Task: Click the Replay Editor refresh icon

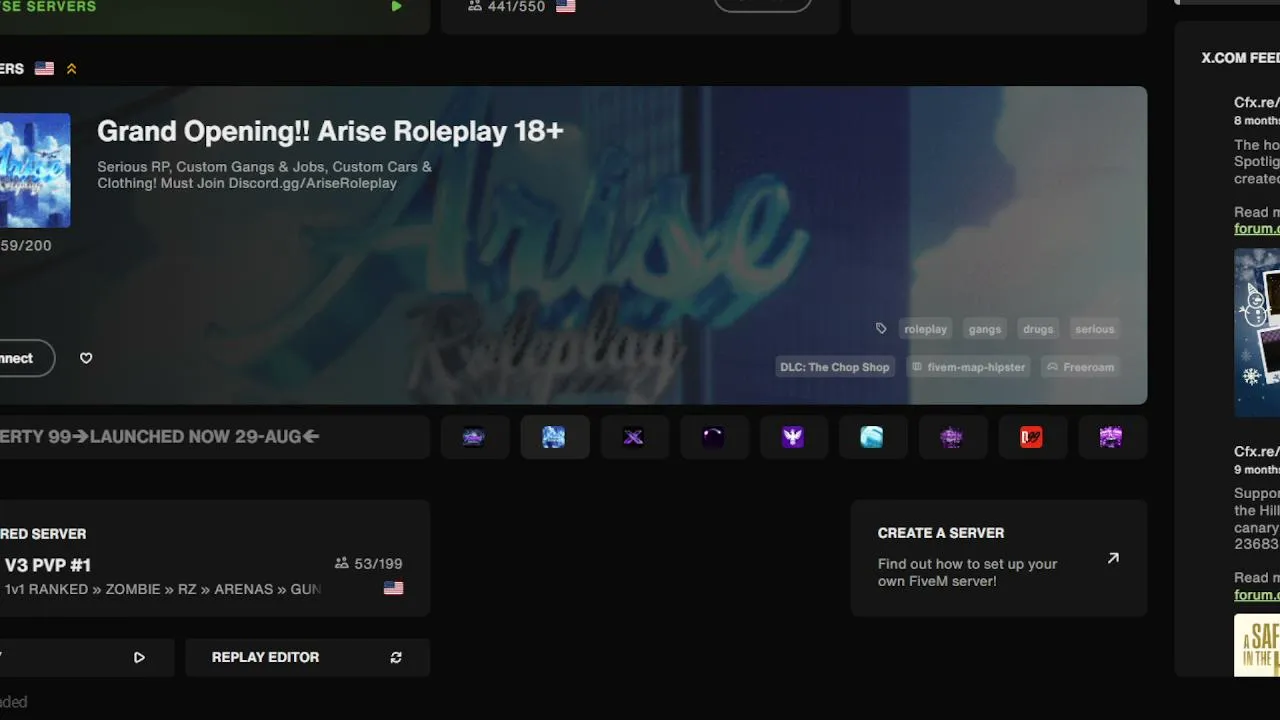Action: point(396,657)
